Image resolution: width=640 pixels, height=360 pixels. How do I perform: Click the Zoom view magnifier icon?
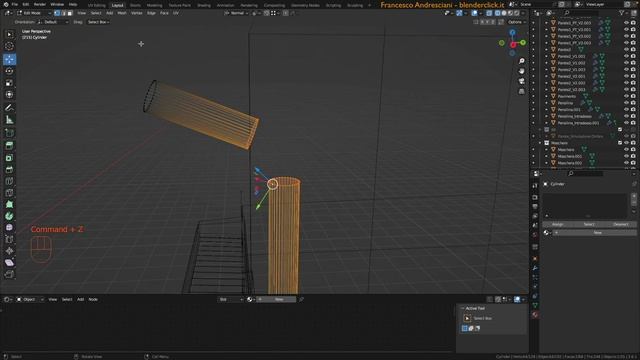pyautogui.click(x=521, y=61)
